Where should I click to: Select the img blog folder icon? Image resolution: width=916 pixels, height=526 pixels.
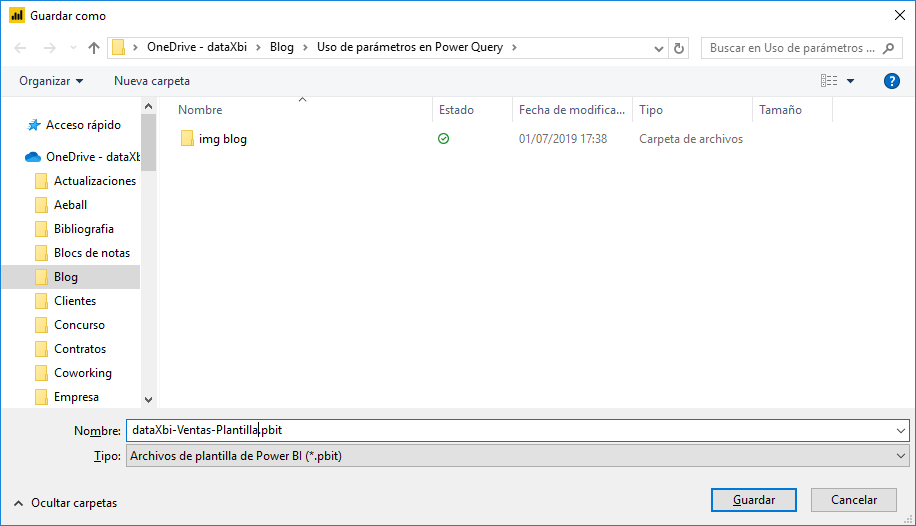tap(187, 139)
